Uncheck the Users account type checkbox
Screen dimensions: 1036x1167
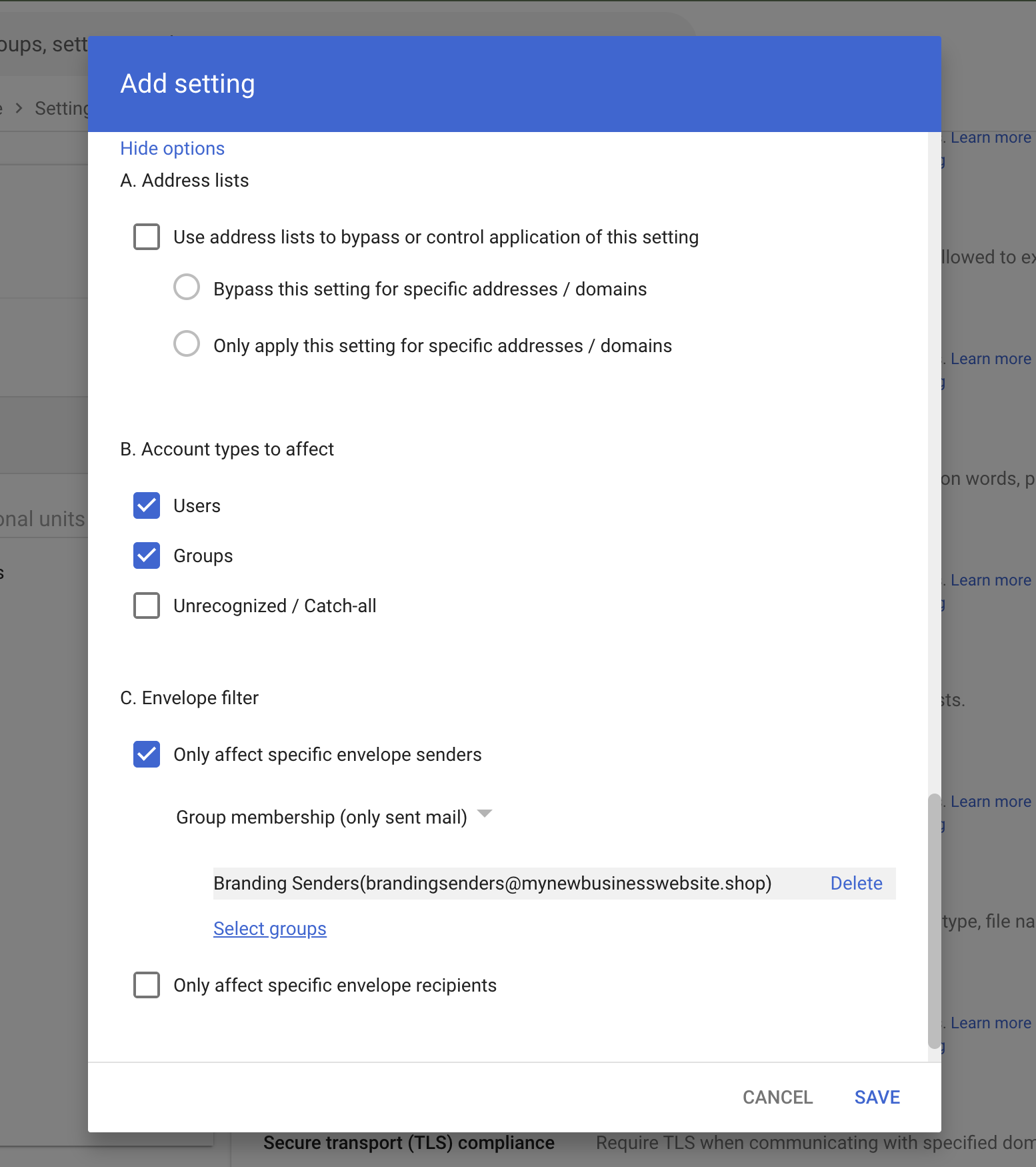click(147, 505)
